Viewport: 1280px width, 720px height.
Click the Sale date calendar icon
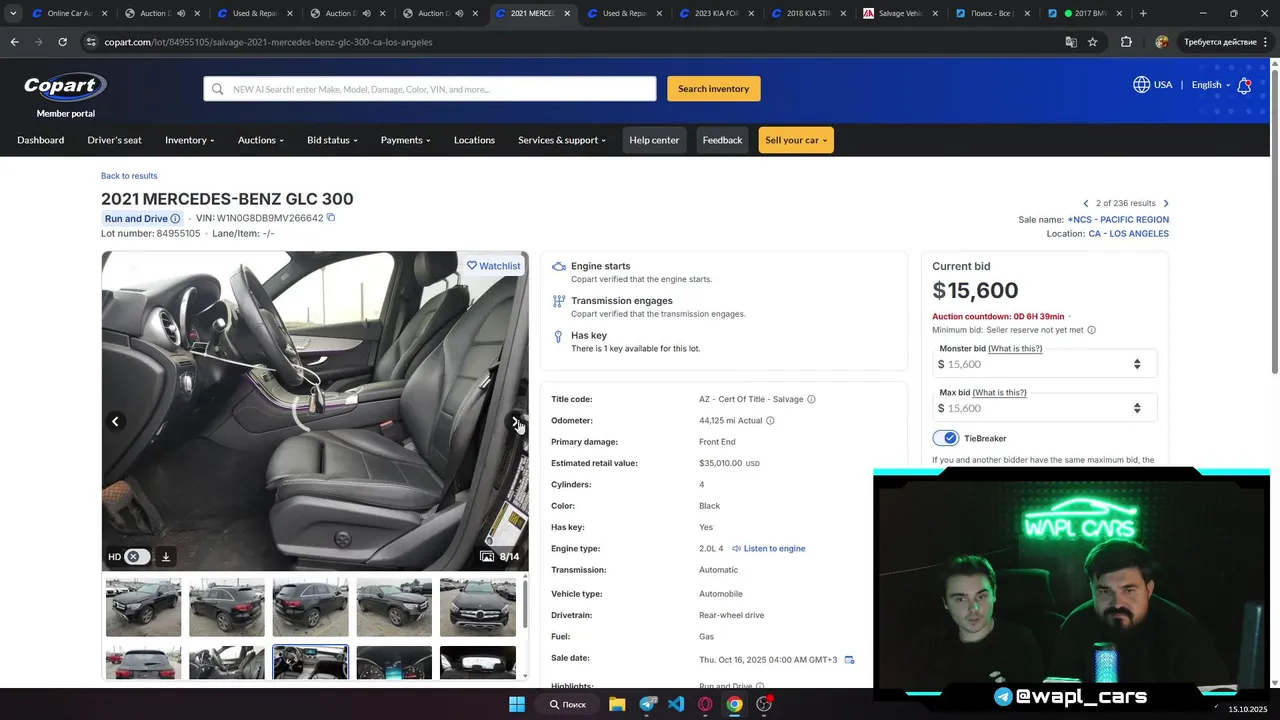tap(849, 660)
